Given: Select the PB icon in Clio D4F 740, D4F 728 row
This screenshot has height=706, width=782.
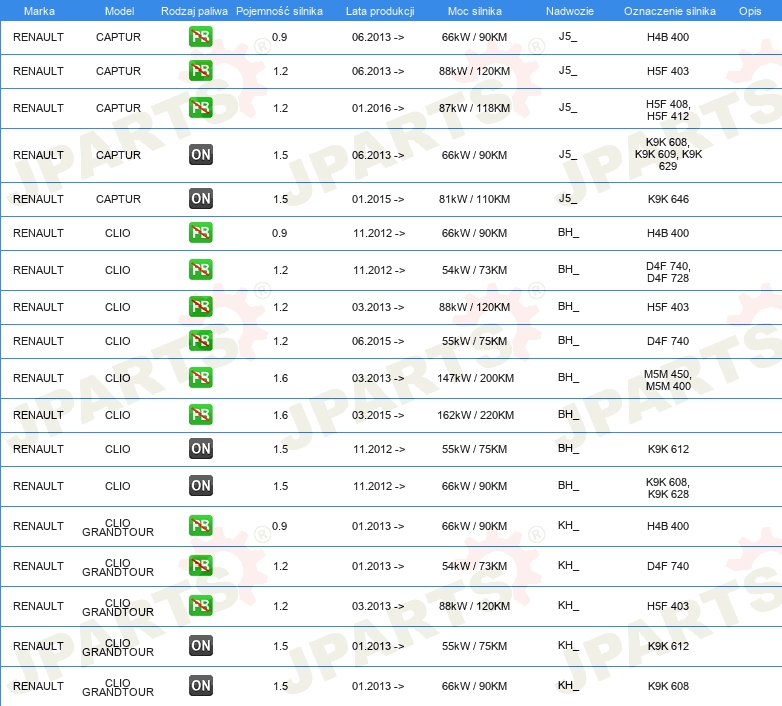Looking at the screenshot, I should [201, 270].
